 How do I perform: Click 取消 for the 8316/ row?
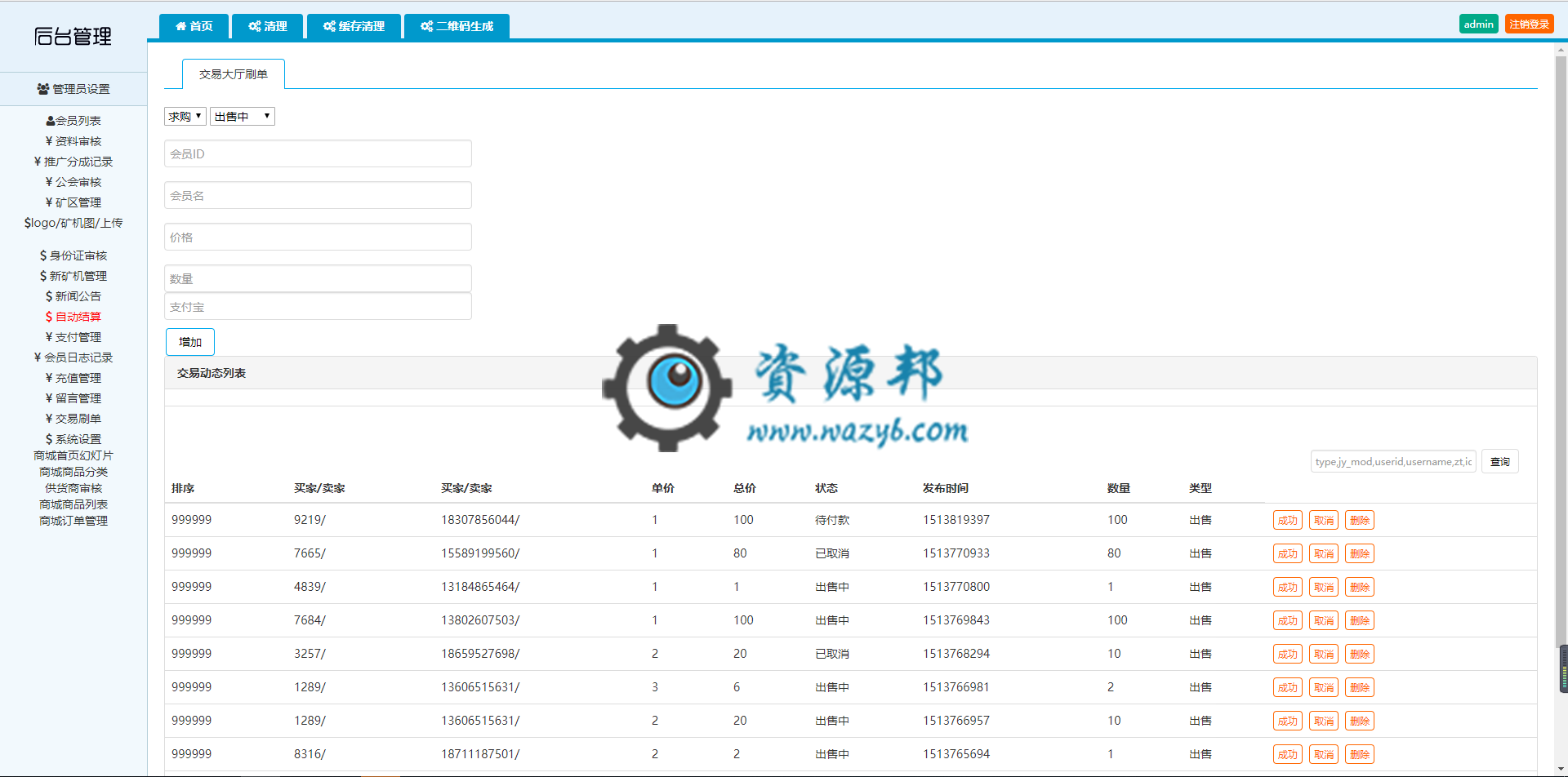pyautogui.click(x=1324, y=754)
